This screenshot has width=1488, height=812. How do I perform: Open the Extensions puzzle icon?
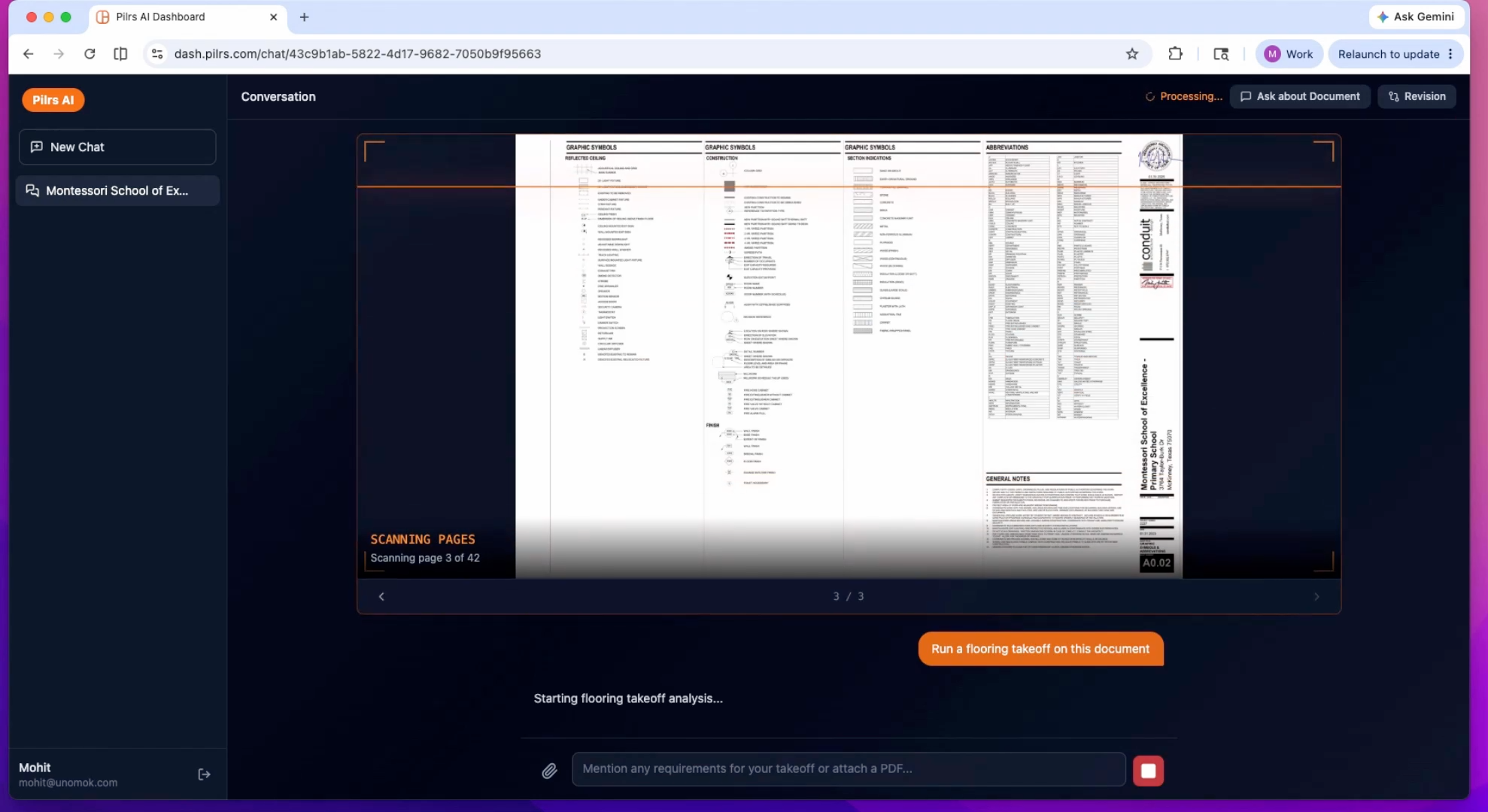click(1175, 54)
